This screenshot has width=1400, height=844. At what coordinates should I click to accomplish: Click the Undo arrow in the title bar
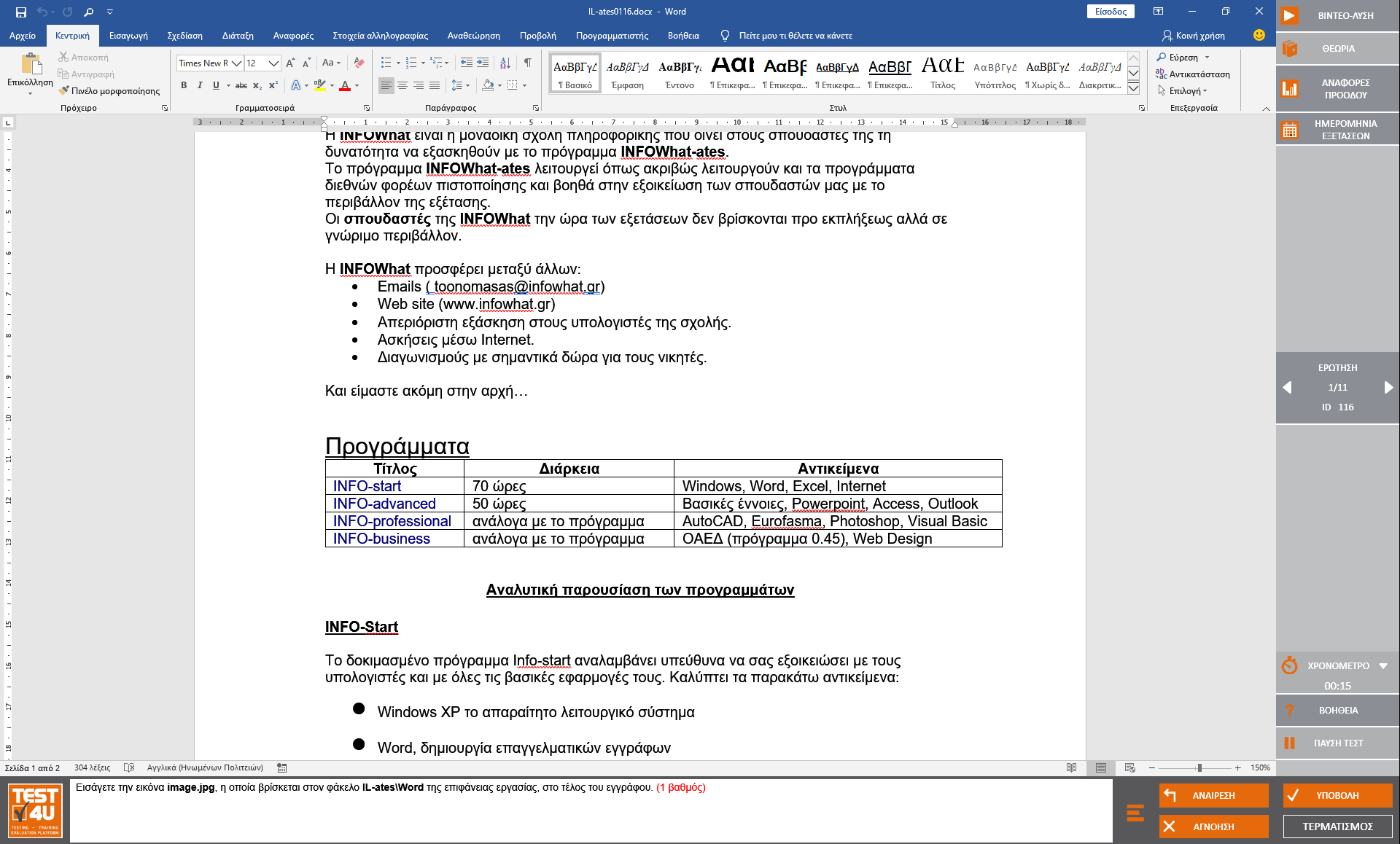pos(42,12)
